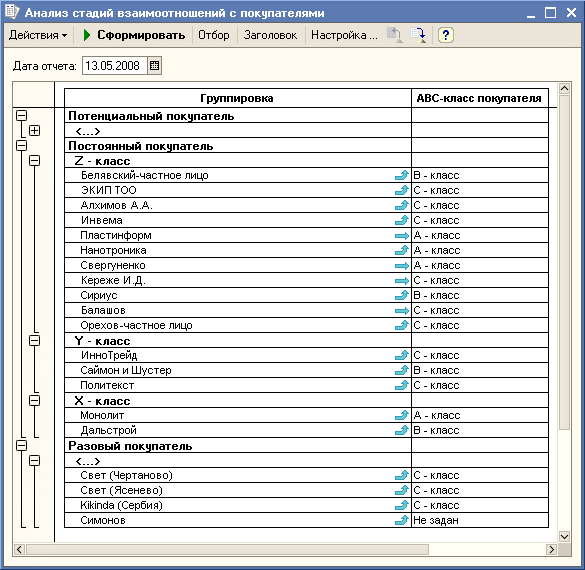Open the calendar picker beside report date
The image size is (585, 570).
(x=154, y=66)
